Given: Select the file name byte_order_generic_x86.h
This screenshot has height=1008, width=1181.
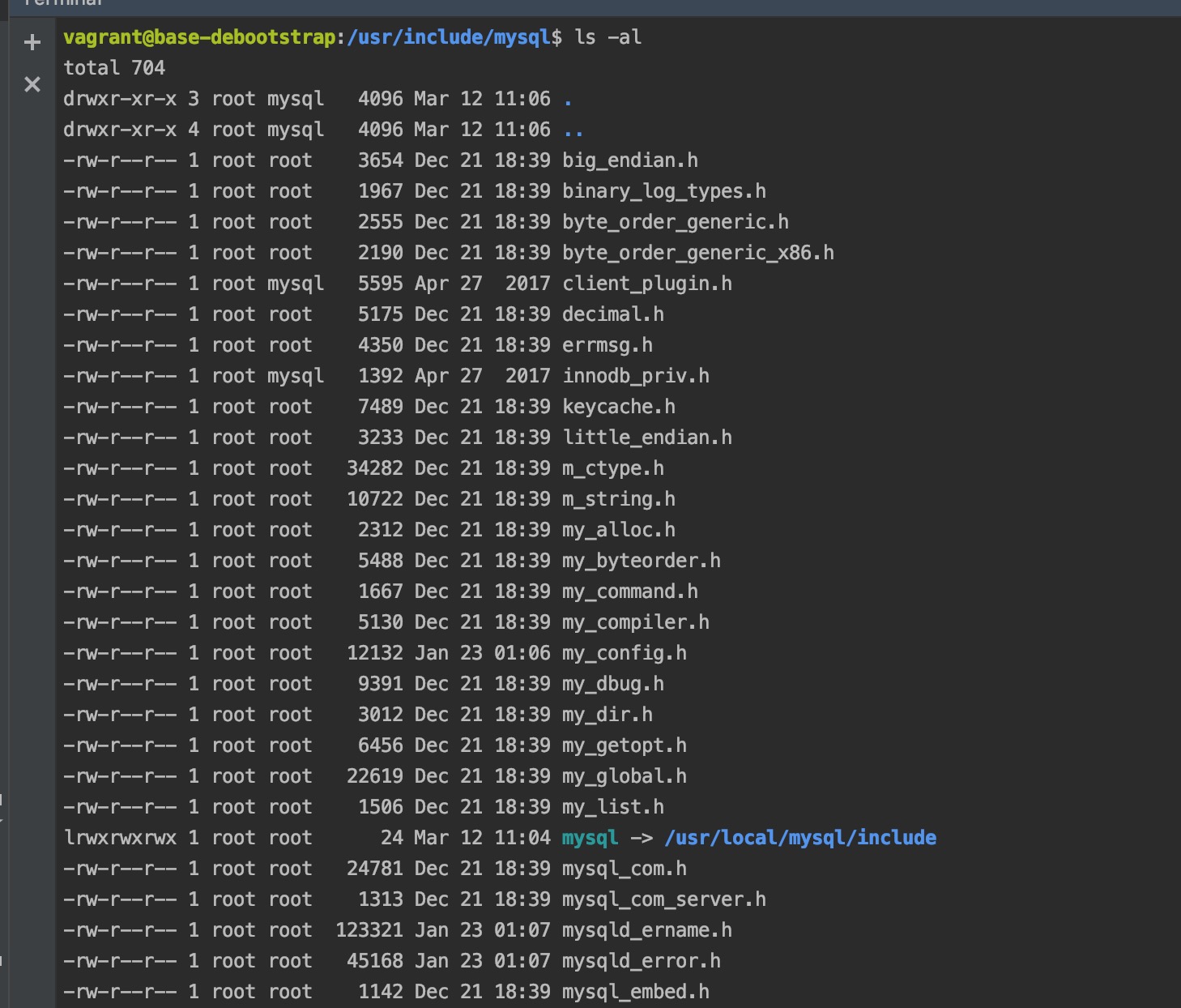Looking at the screenshot, I should (x=698, y=253).
